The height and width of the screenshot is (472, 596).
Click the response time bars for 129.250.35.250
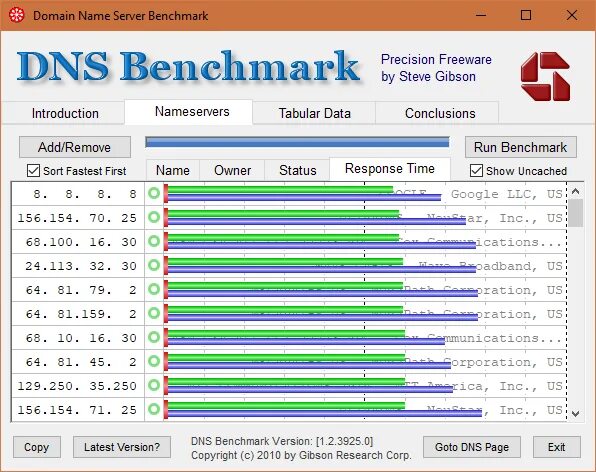tap(308, 385)
